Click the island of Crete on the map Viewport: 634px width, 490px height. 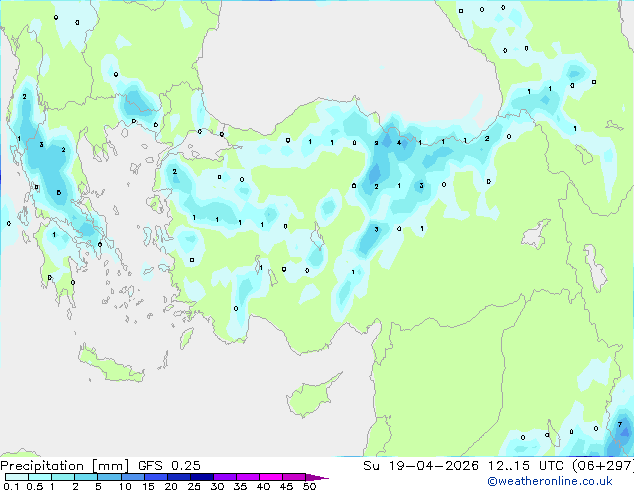click(110, 366)
